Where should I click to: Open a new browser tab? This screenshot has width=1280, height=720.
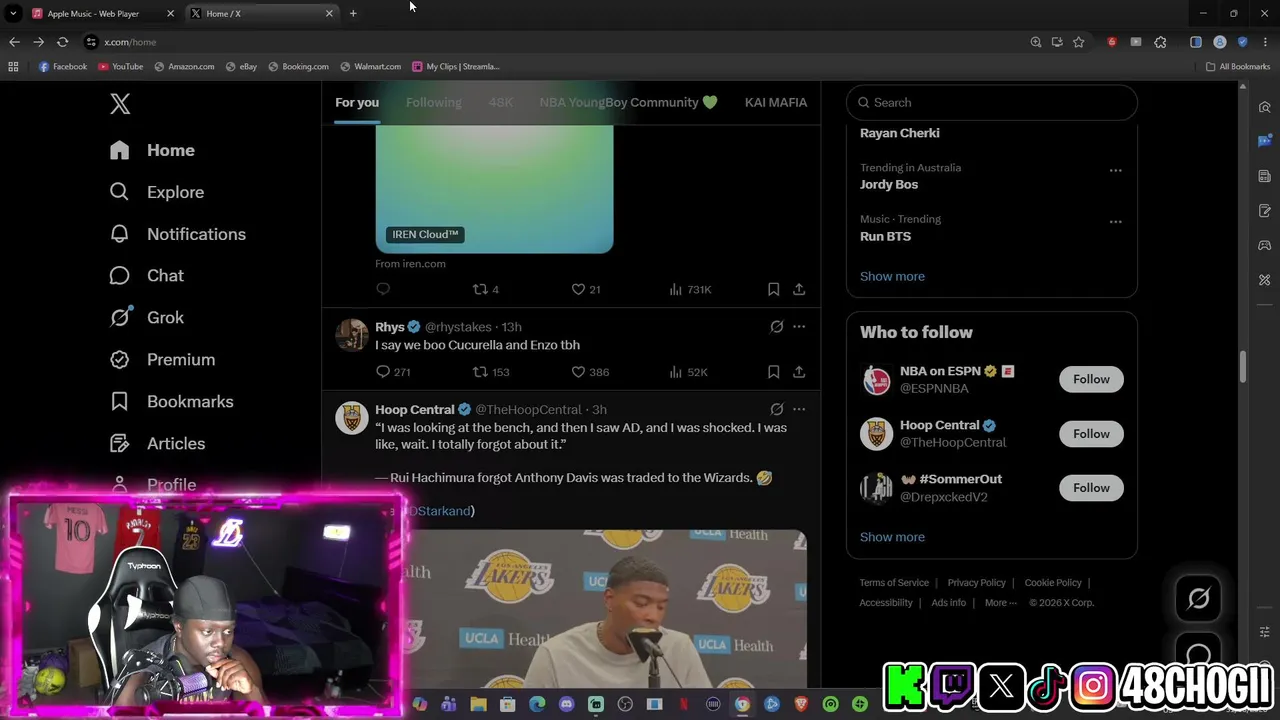(353, 13)
